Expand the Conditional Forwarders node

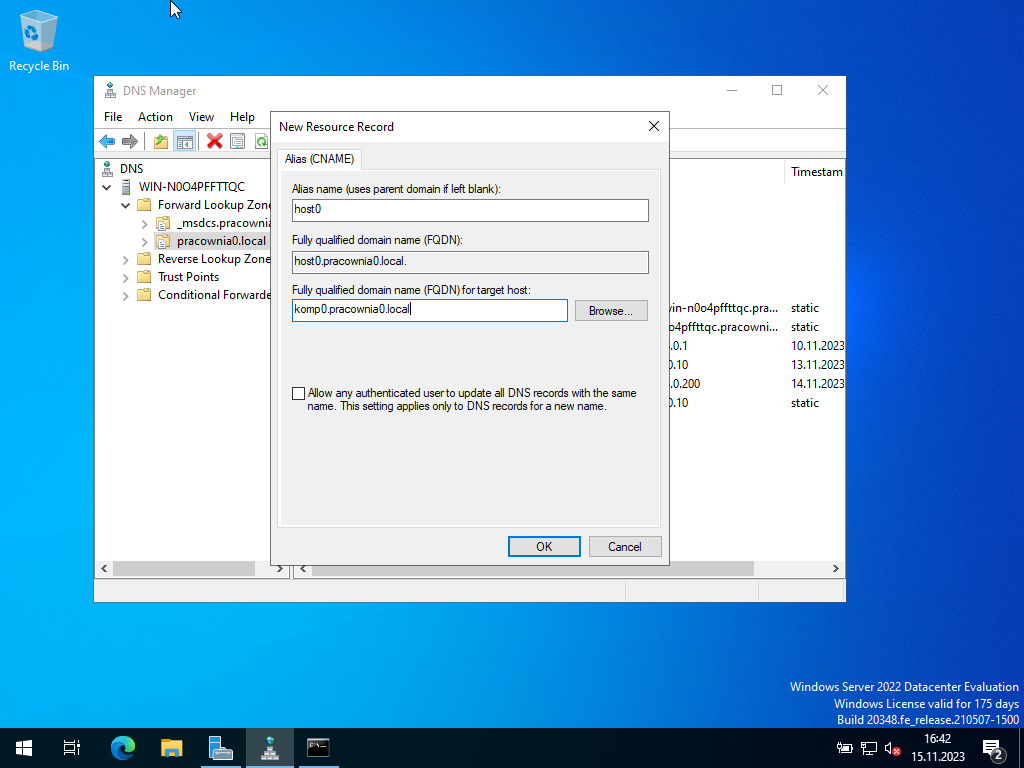(x=125, y=295)
